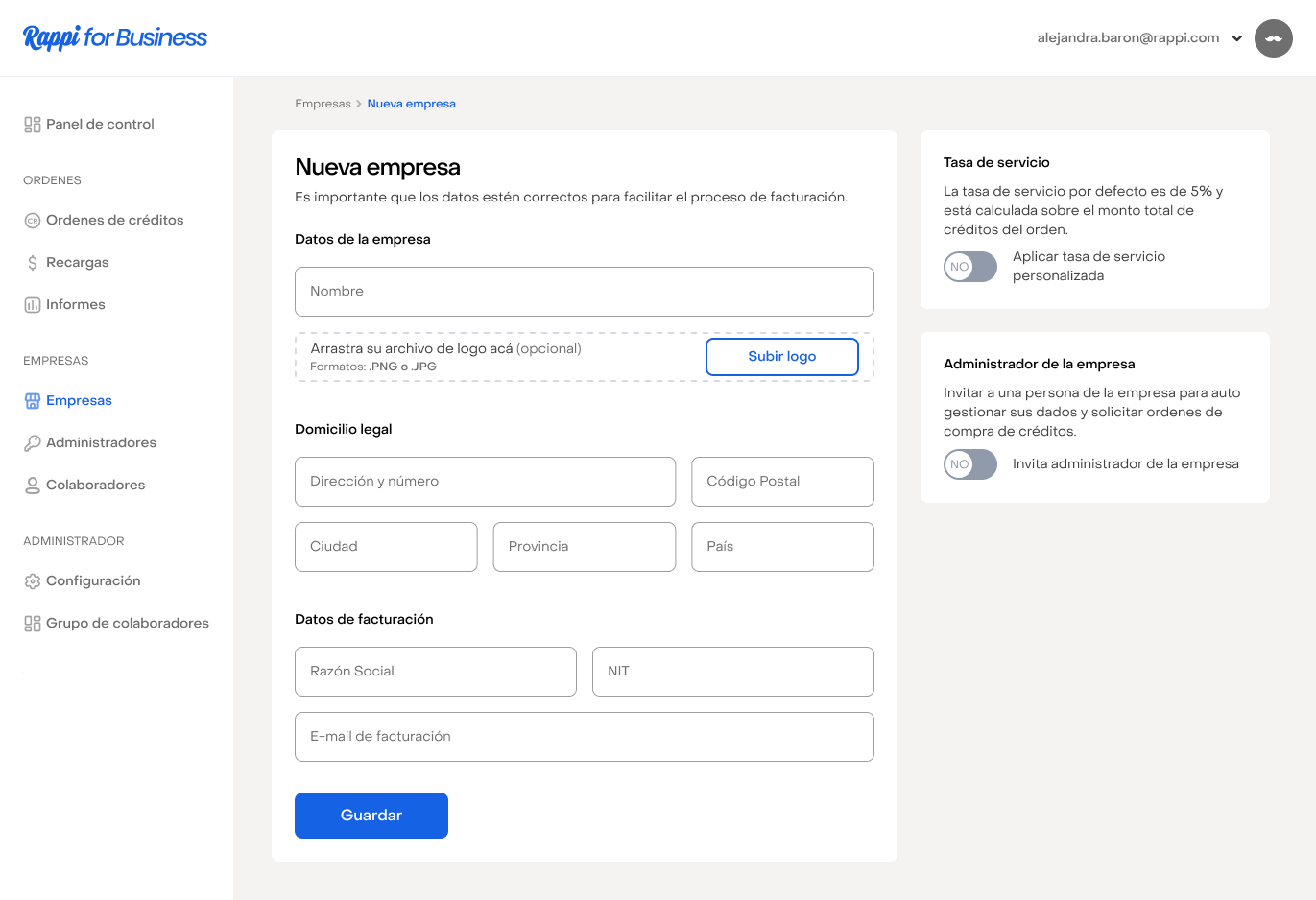The width and height of the screenshot is (1316, 900).
Task: Select the NIT text field
Action: pos(732,672)
